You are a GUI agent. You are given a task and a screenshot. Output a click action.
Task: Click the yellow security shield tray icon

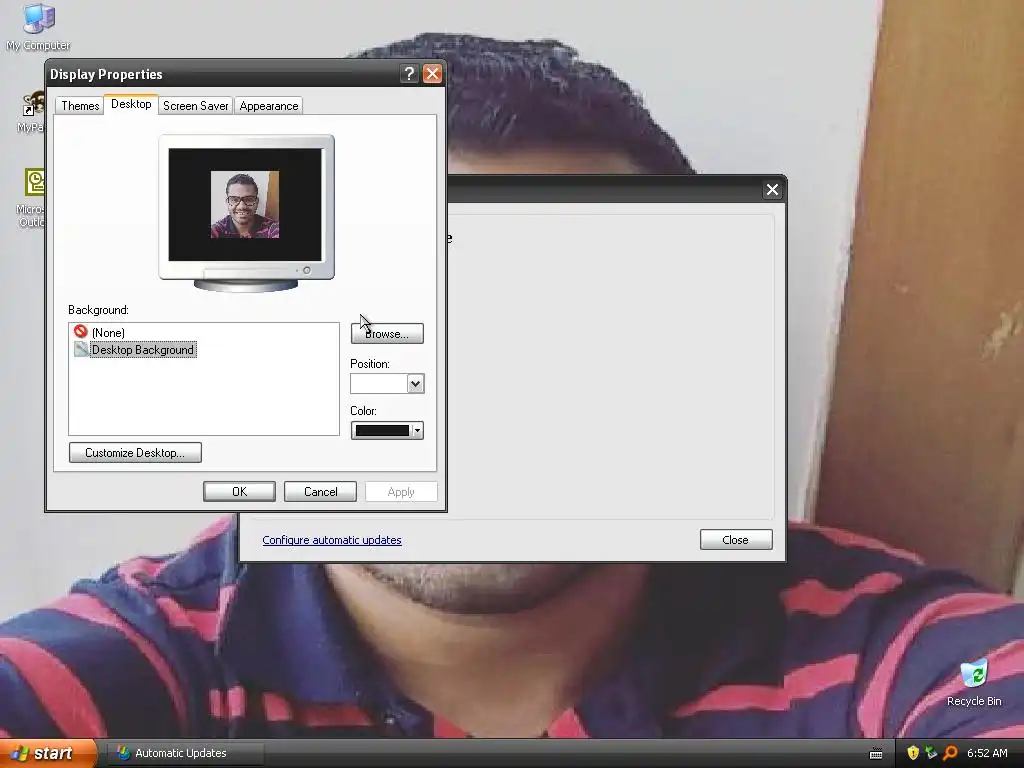913,753
